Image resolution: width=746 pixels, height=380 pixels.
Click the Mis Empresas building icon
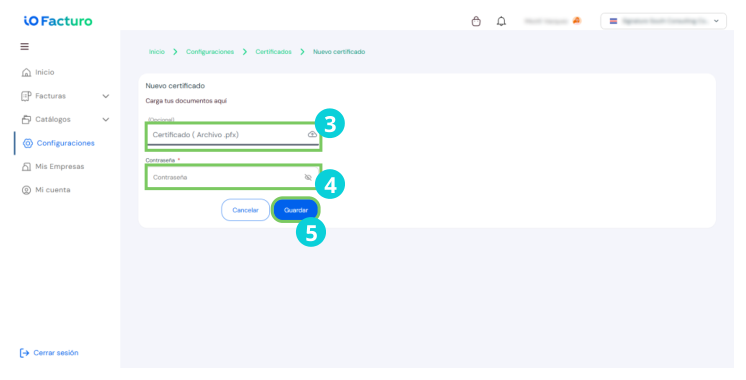click(x=26, y=166)
